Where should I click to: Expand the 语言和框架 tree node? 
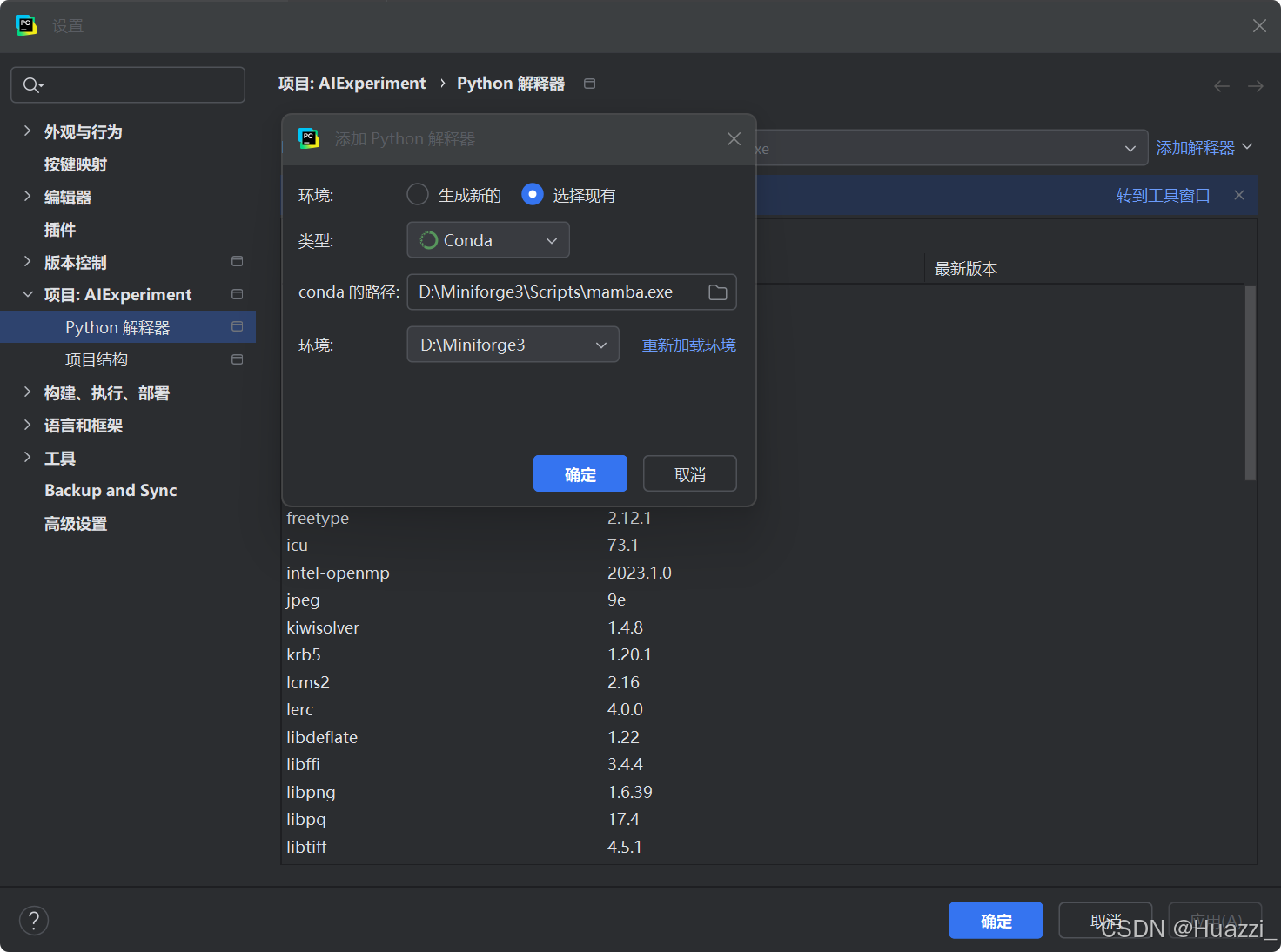point(27,425)
